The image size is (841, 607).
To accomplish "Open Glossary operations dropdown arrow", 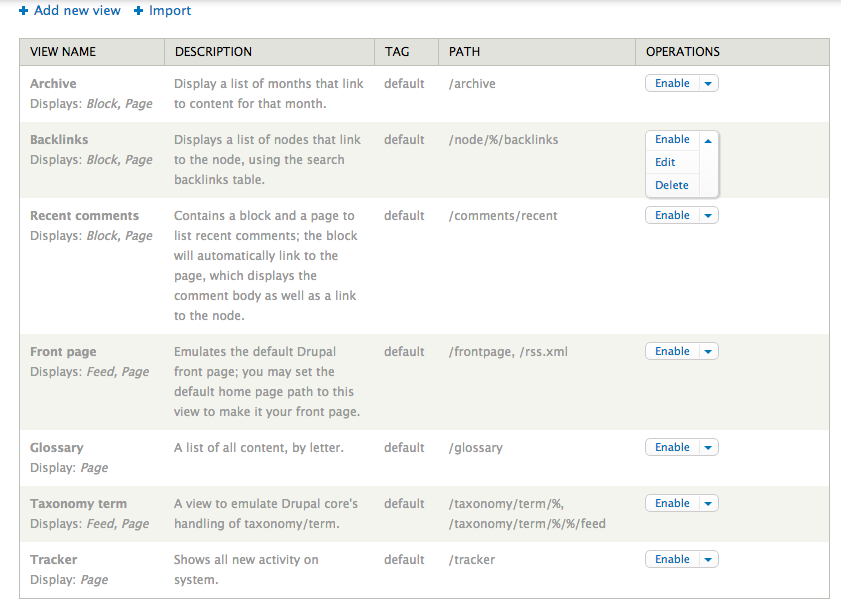I will [708, 448].
